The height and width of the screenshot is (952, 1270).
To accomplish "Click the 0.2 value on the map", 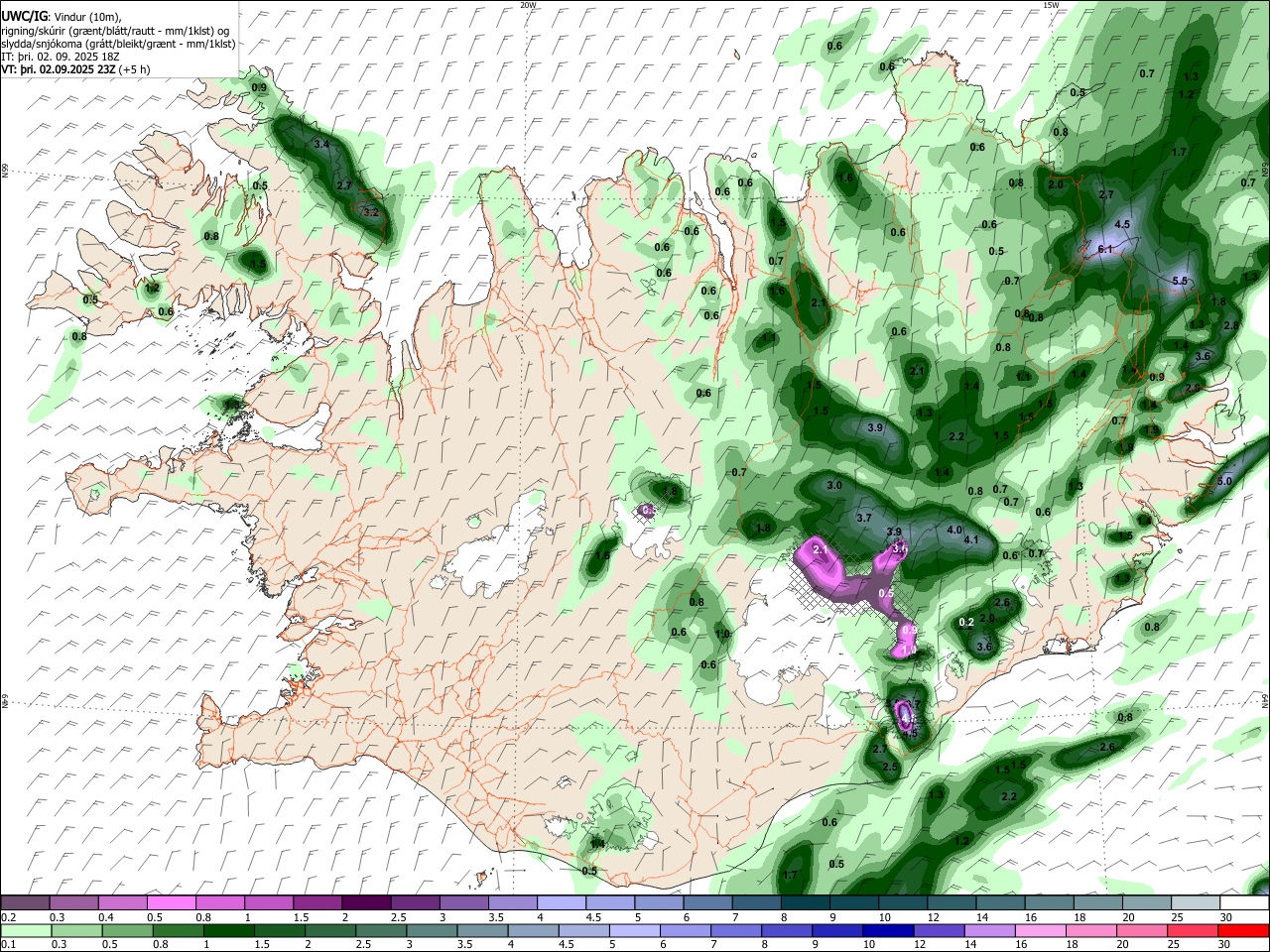I will pos(966,623).
